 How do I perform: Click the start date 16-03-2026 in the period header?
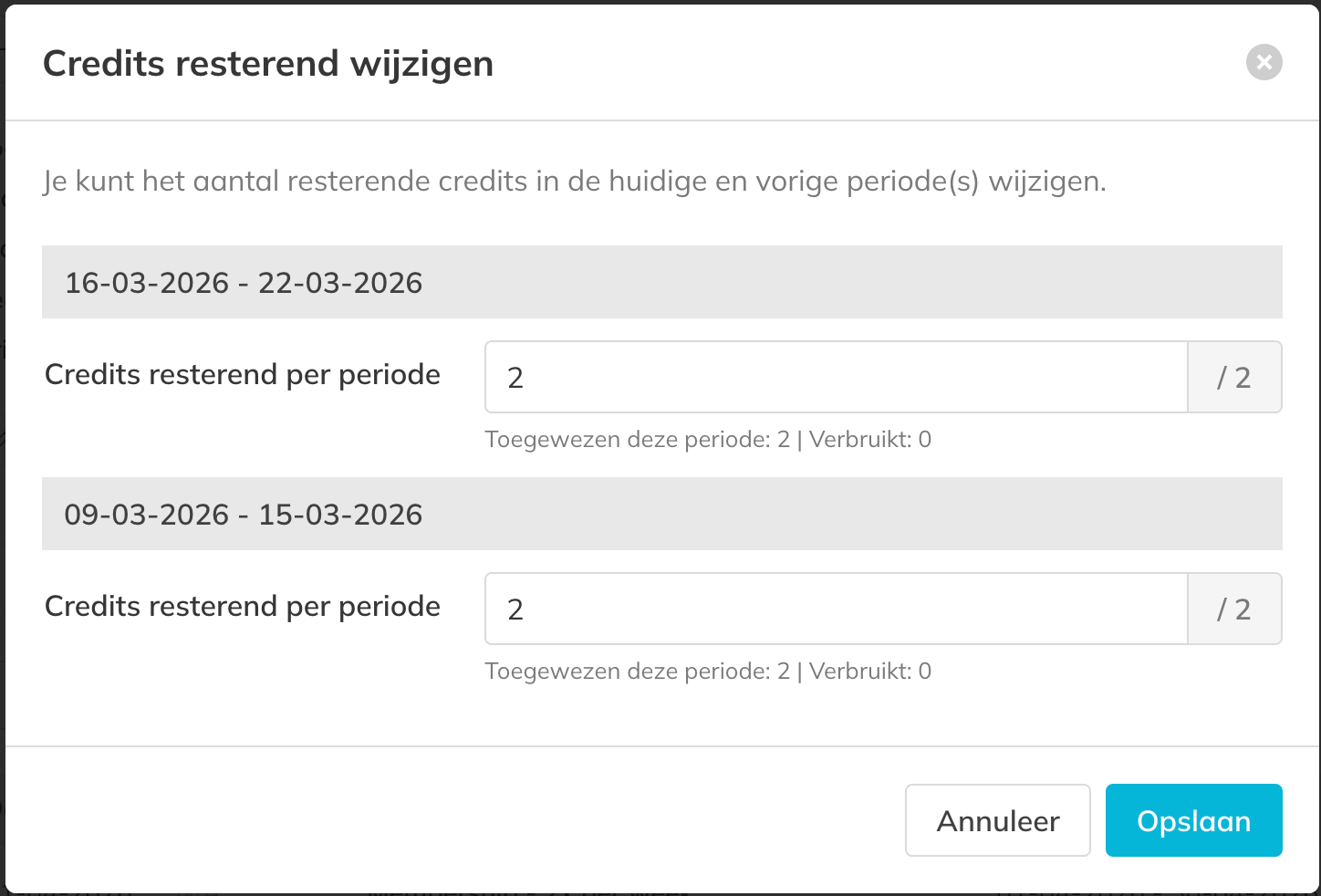tap(147, 283)
